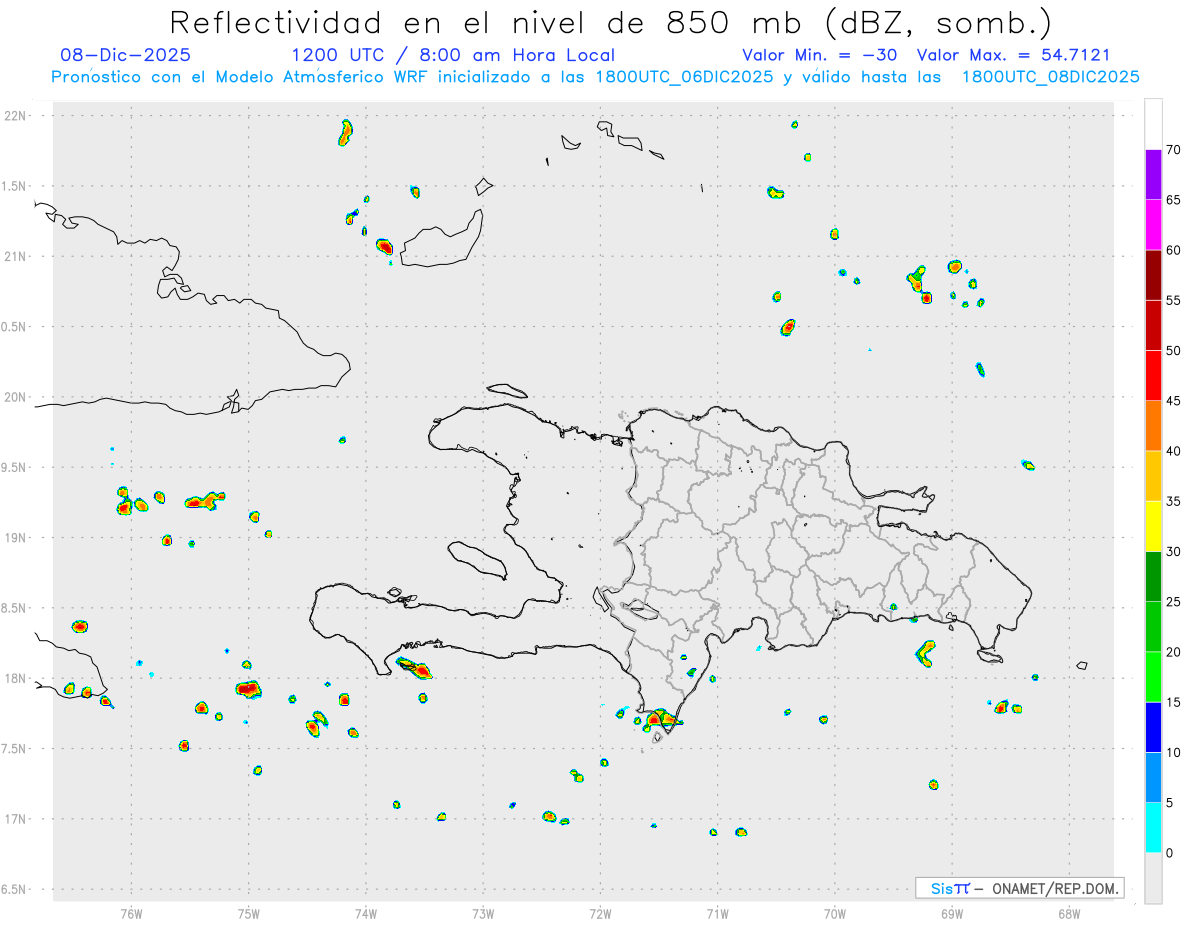This screenshot has height=927, width=1200.
Task: Click the colorbar label 40
Action: [x=1173, y=451]
